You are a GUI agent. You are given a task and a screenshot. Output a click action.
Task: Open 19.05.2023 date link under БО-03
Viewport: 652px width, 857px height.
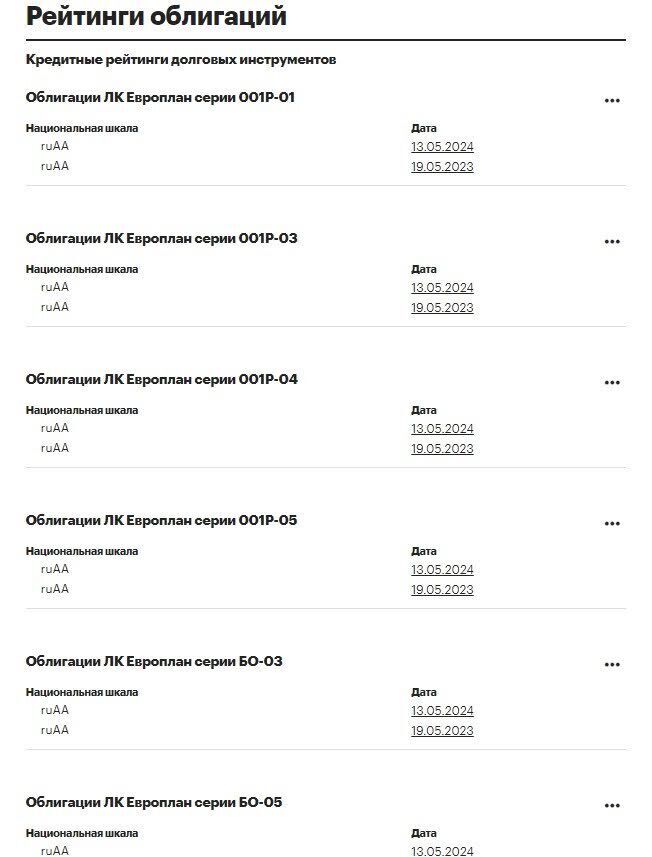tap(442, 731)
